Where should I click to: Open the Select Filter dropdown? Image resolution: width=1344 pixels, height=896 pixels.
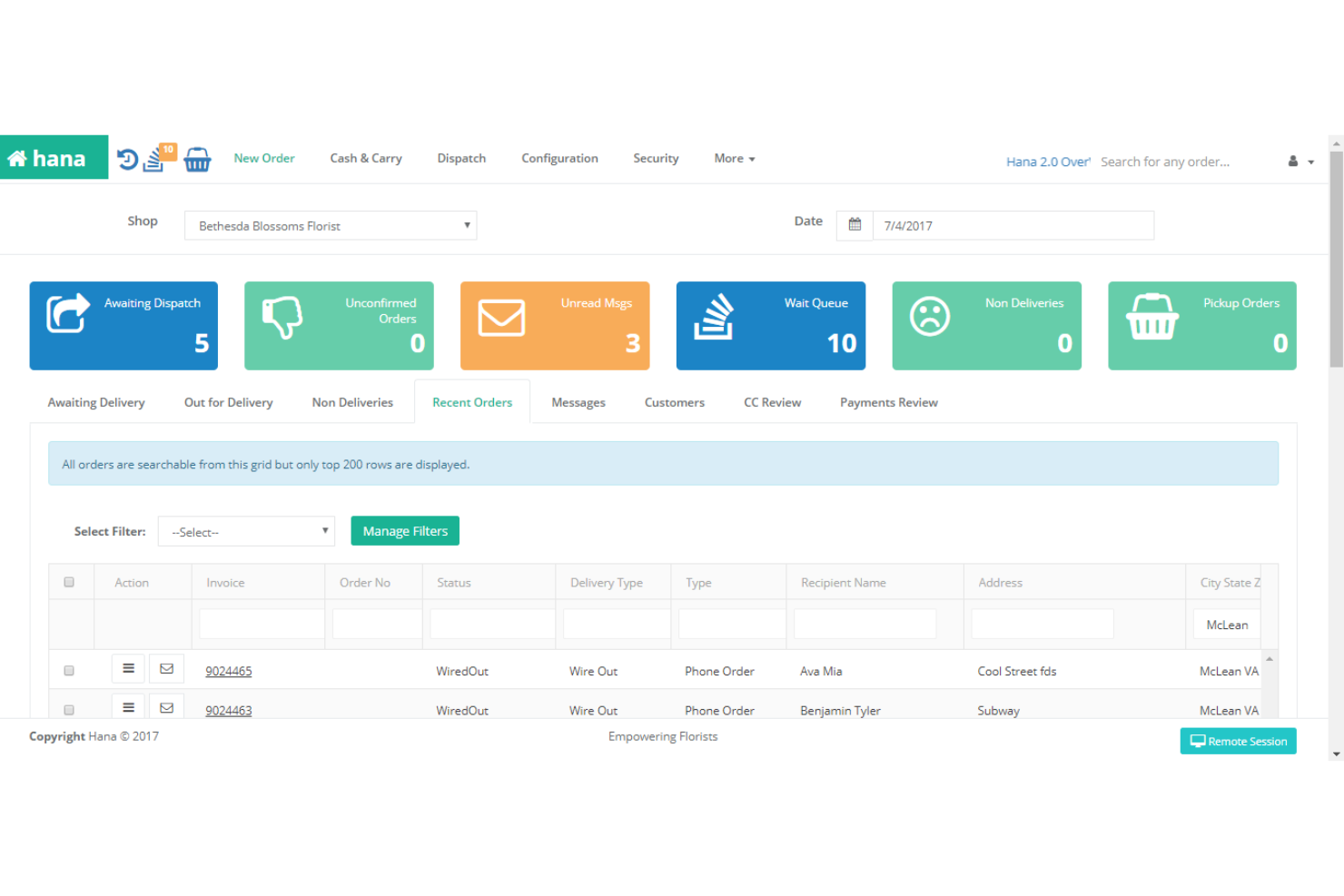(x=246, y=531)
